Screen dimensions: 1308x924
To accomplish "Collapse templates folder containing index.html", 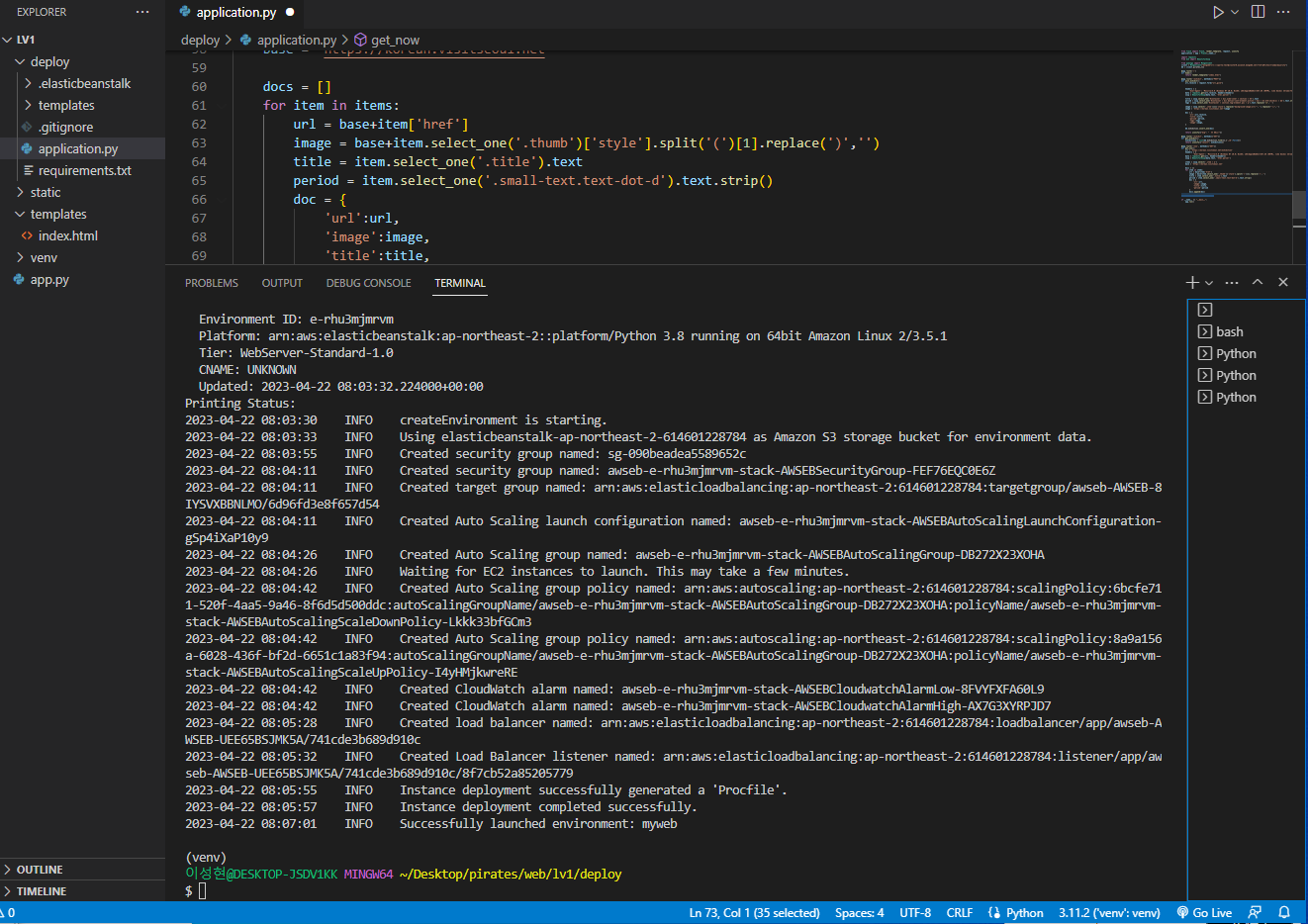I will point(82,214).
